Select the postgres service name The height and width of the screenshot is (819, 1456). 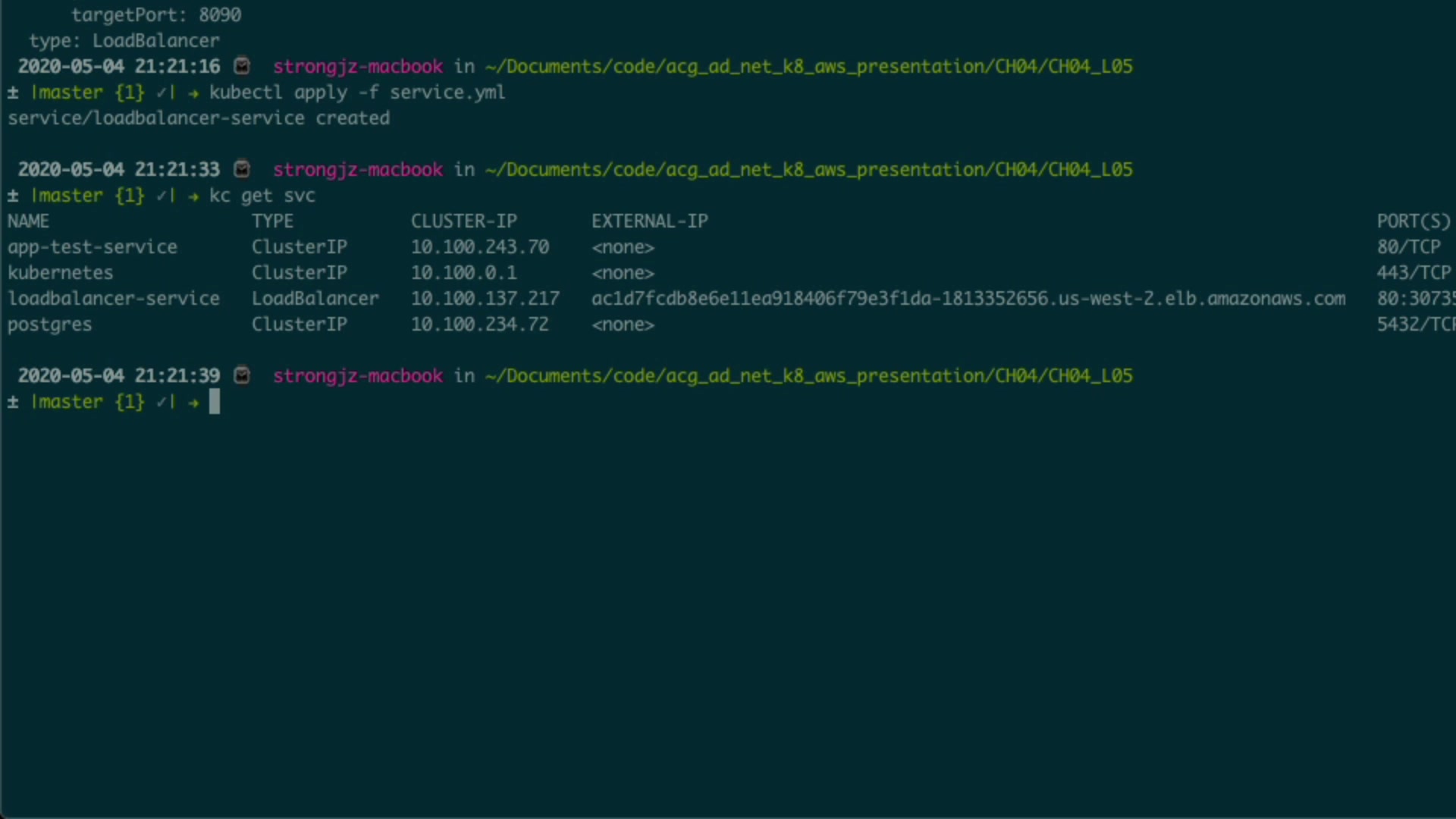50,325
